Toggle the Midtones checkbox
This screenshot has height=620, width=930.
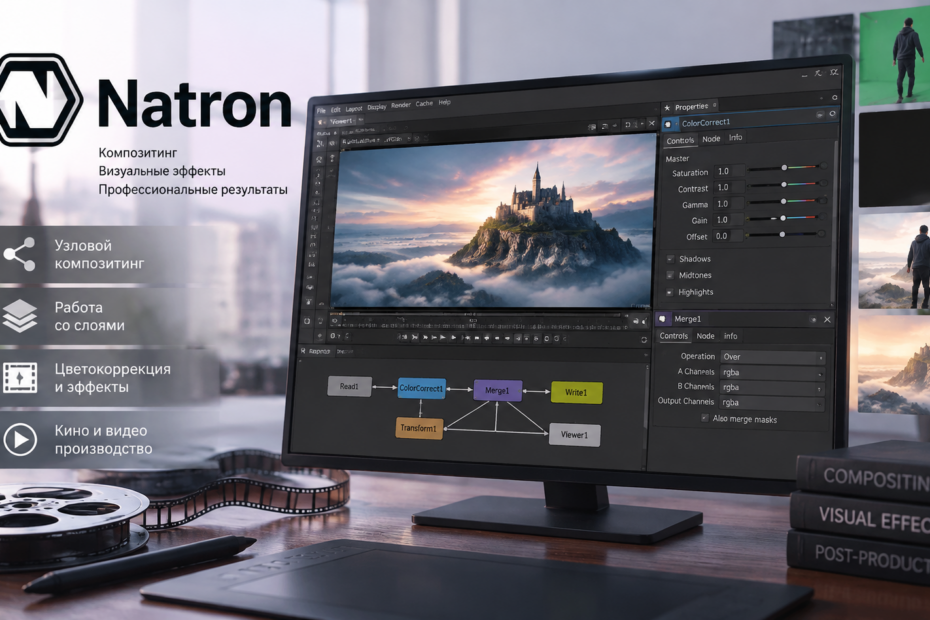670,275
